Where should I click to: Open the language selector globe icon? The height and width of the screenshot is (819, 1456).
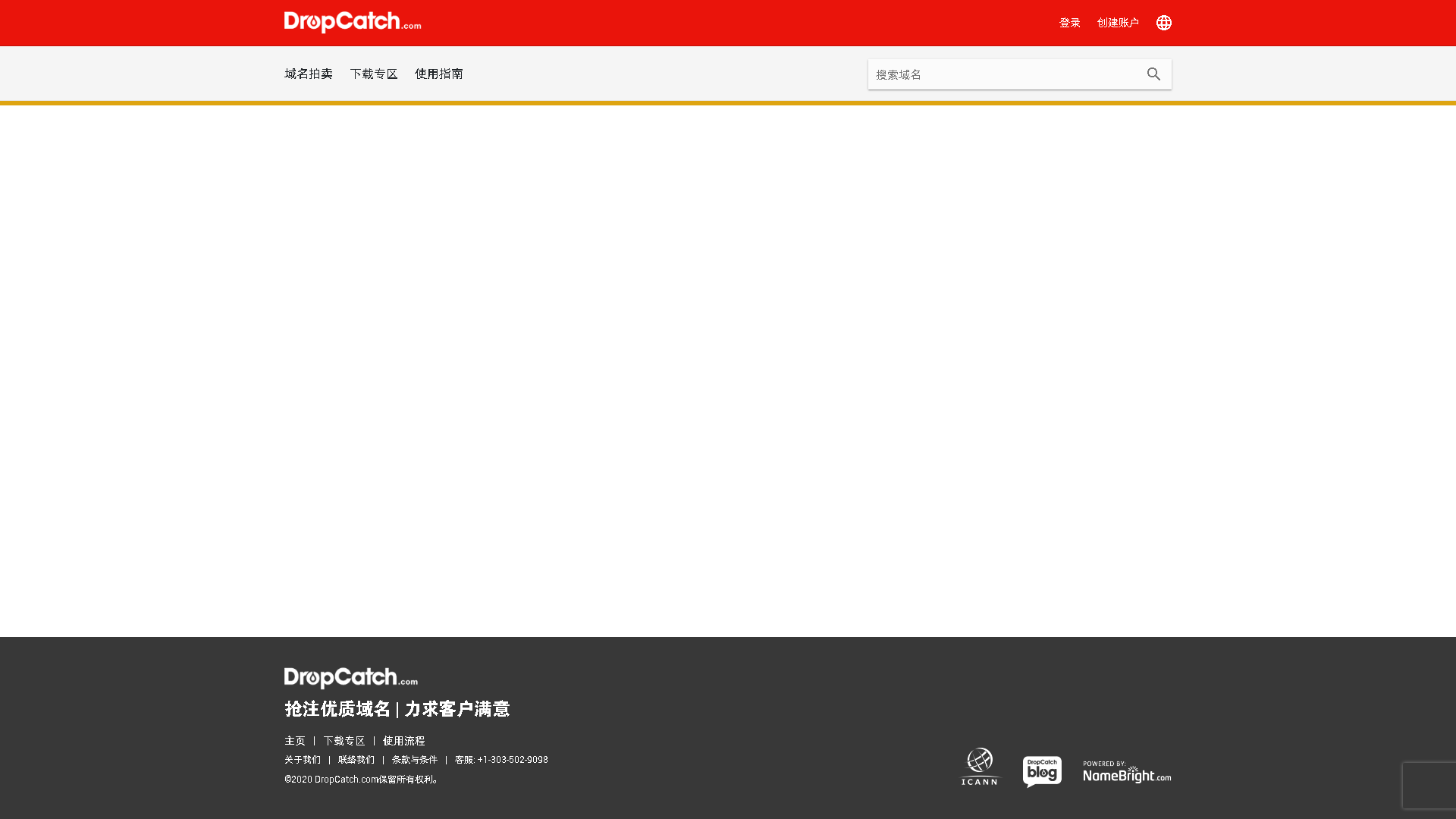[1163, 22]
